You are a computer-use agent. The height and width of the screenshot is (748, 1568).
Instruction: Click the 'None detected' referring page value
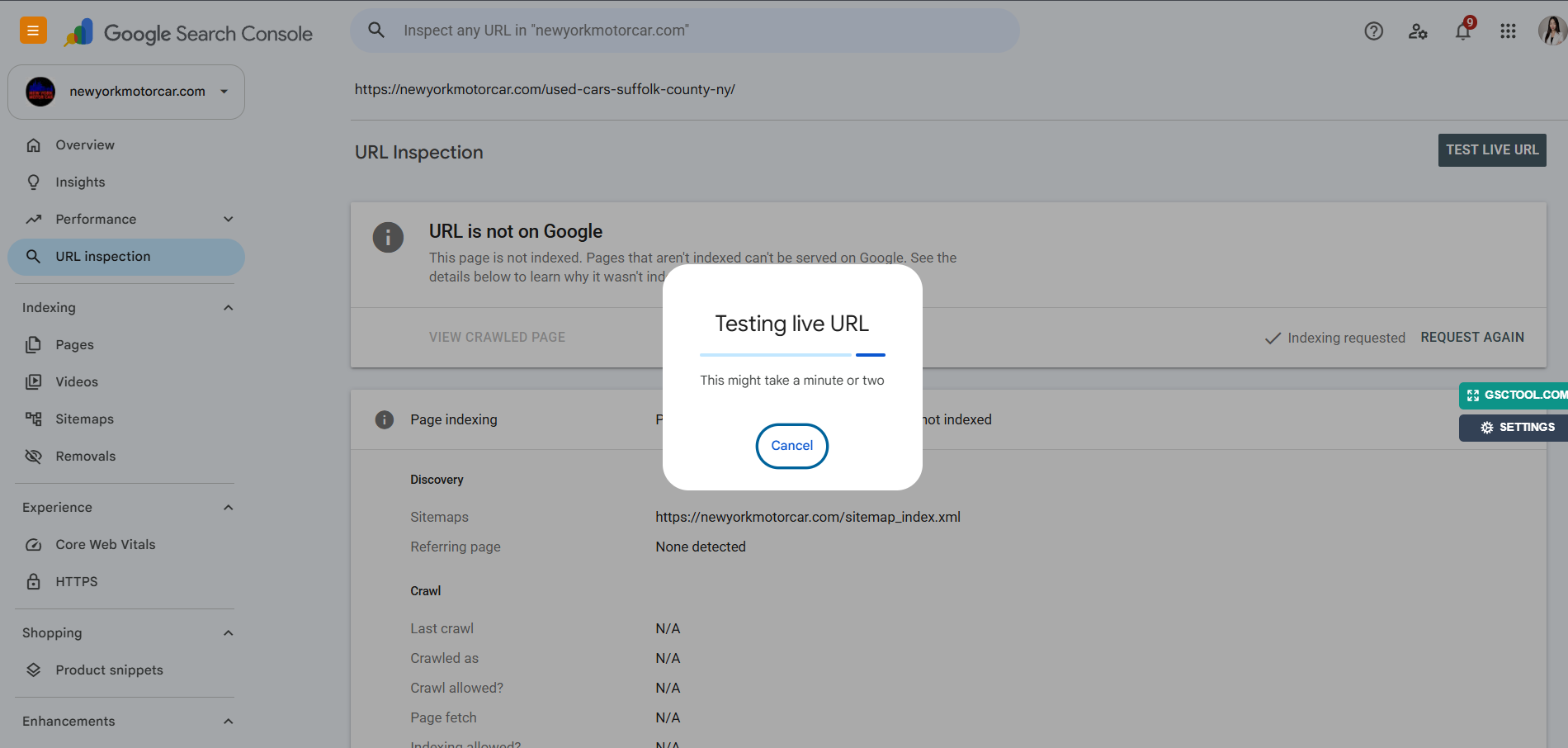(701, 547)
